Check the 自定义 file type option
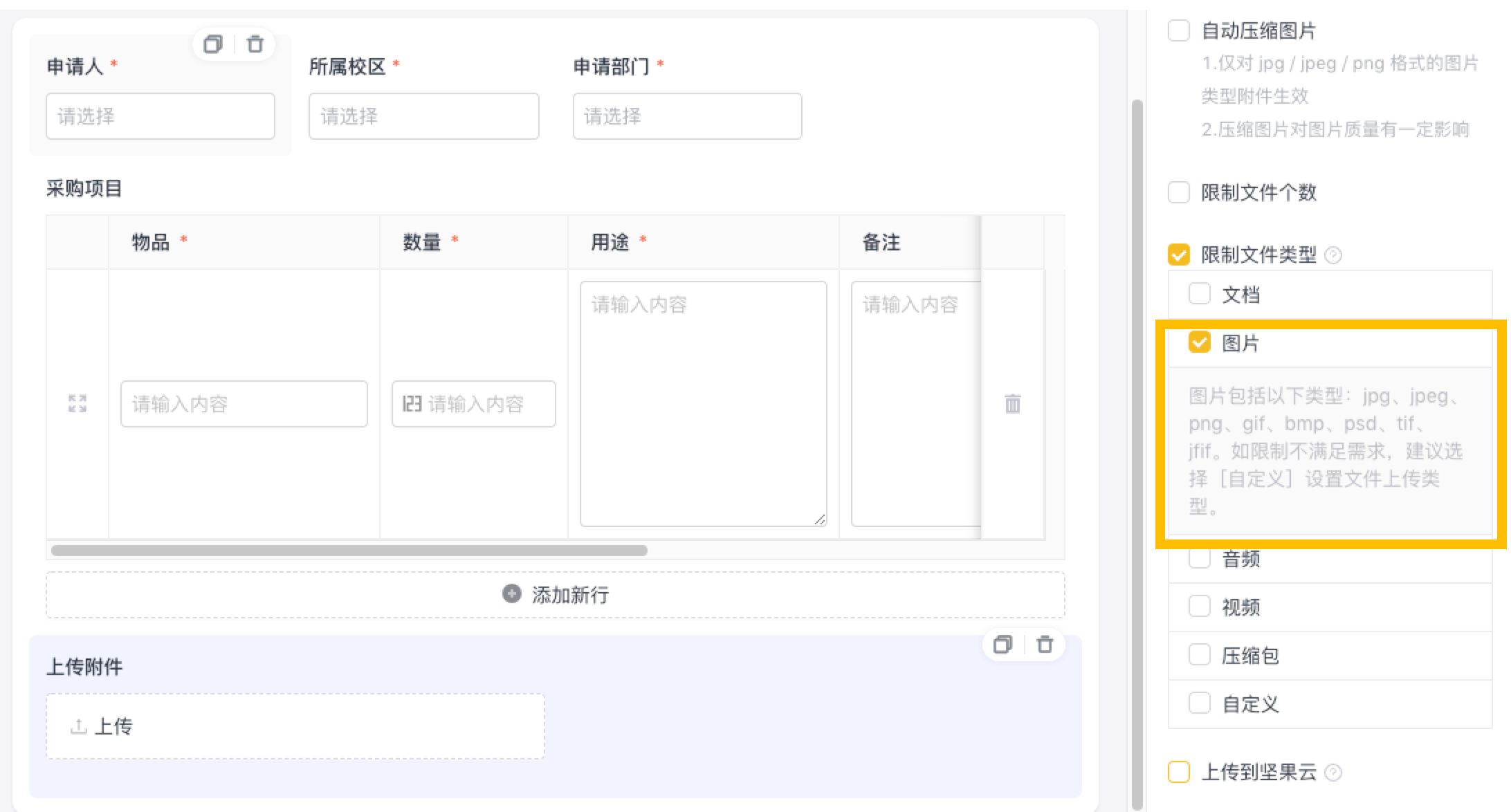The width and height of the screenshot is (1511, 812). 1200,703
